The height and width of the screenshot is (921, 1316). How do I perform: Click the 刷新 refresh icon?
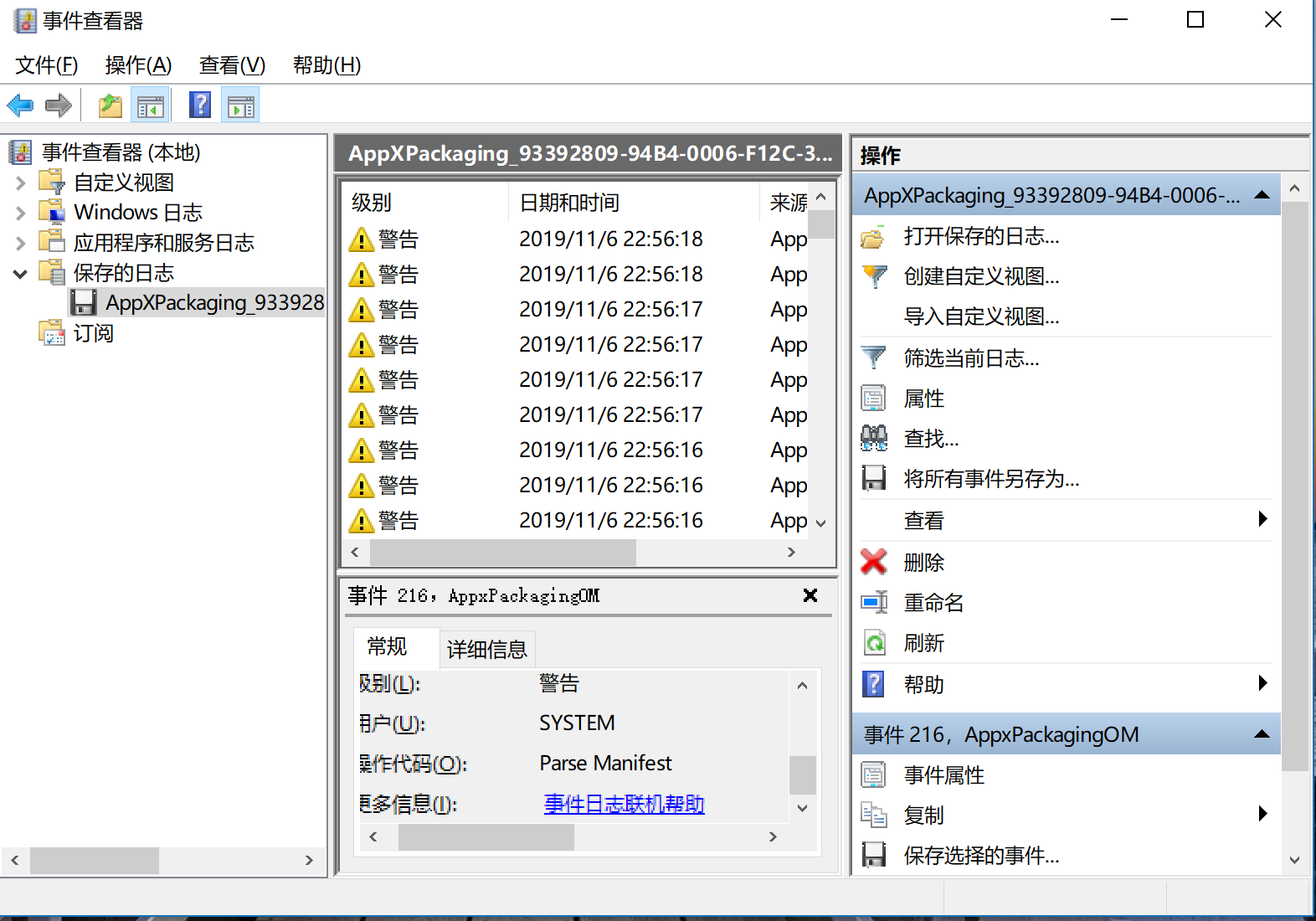[874, 643]
